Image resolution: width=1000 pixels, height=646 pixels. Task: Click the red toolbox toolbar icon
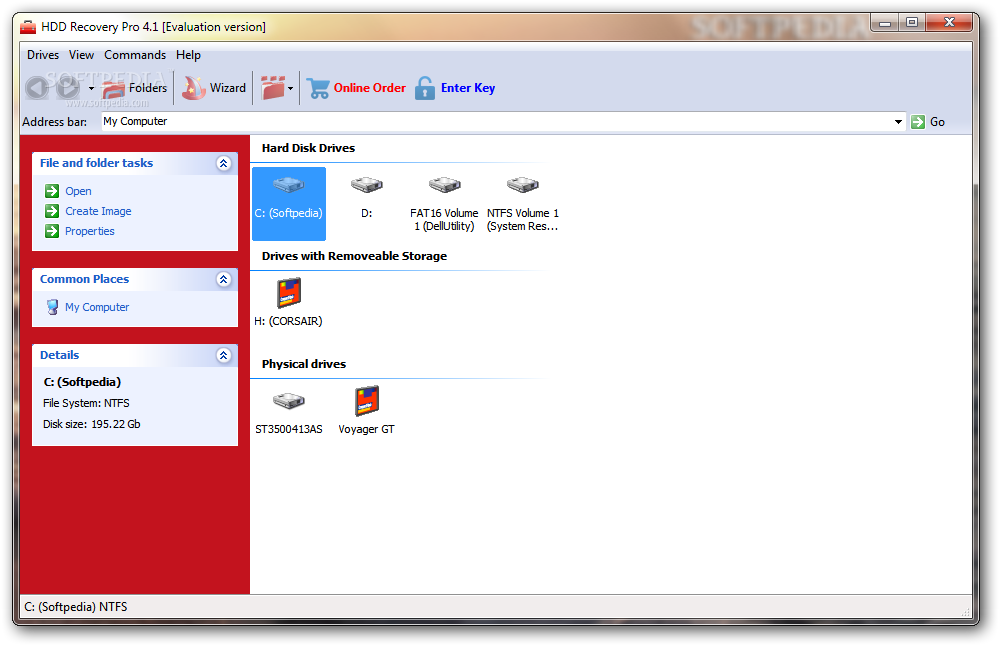point(272,88)
